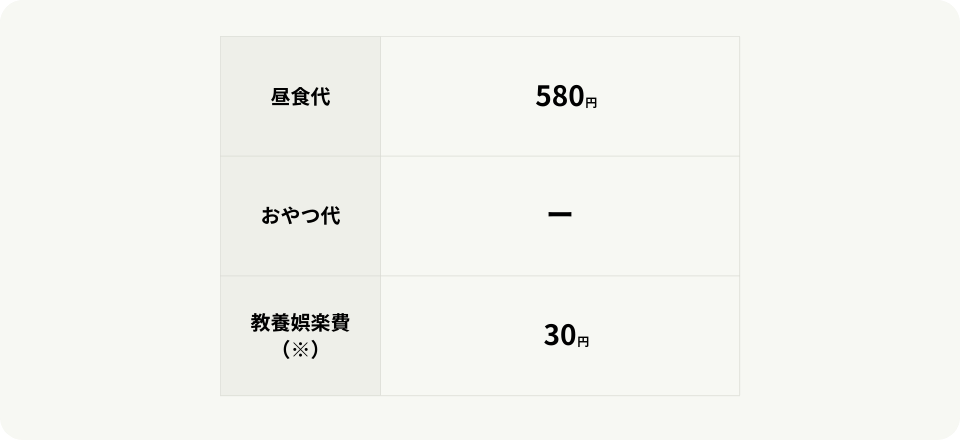Click the 昼食代 row label
Viewport: 960px width, 440px height.
(300, 97)
